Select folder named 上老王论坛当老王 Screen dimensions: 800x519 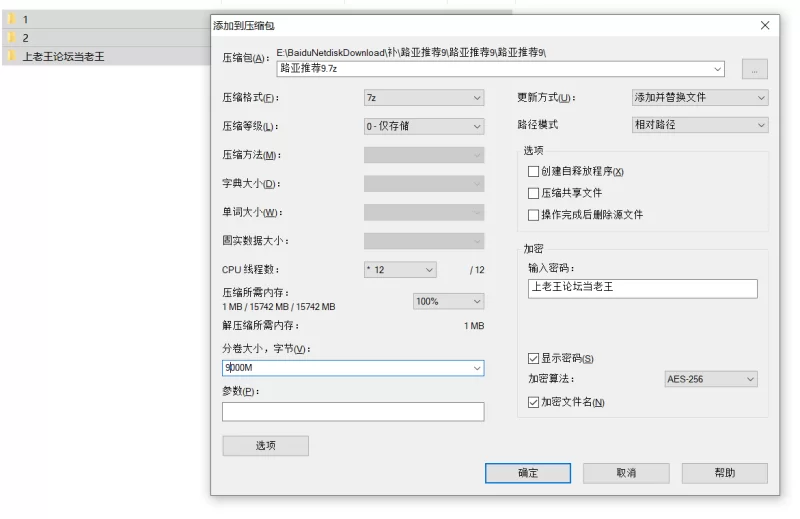click(x=63, y=56)
